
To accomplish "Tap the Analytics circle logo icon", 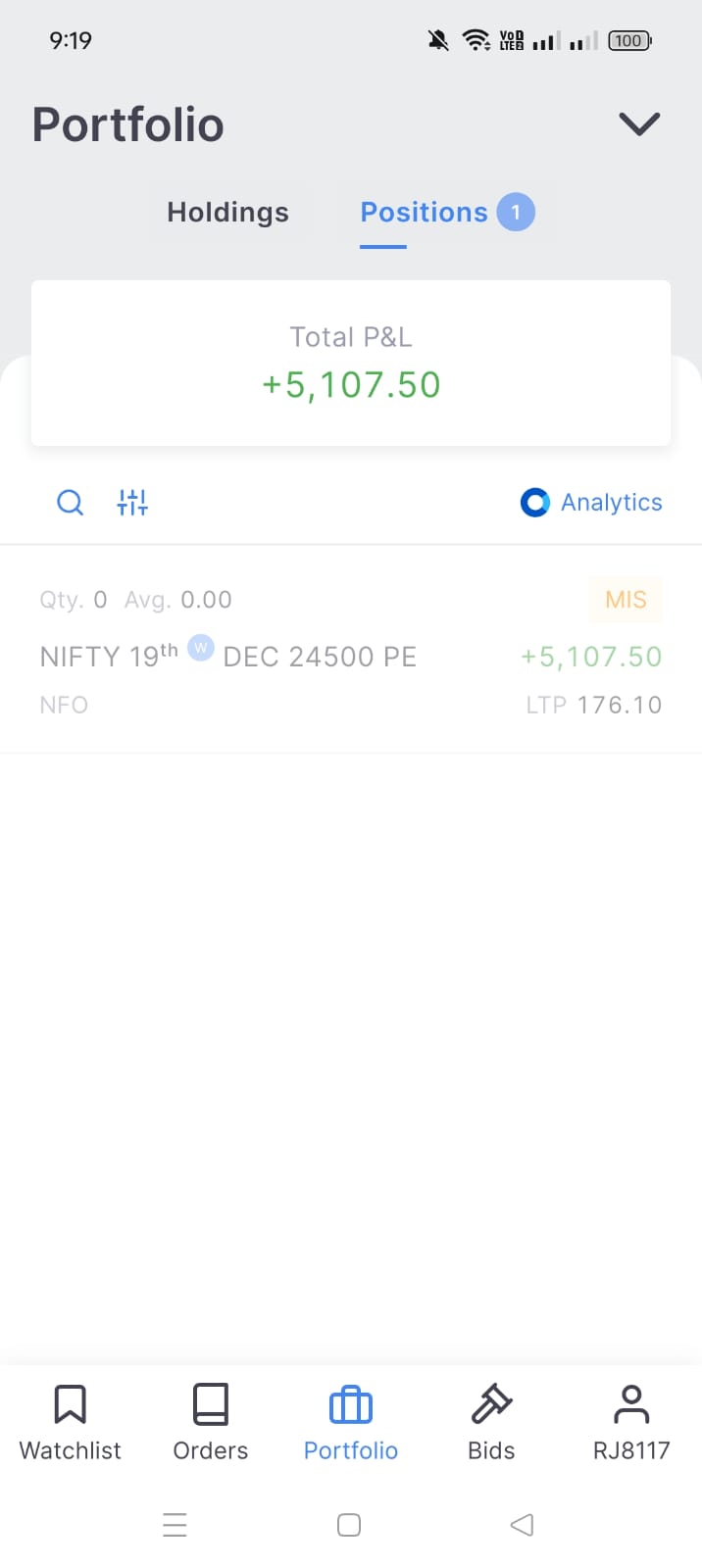I will pos(534,503).
